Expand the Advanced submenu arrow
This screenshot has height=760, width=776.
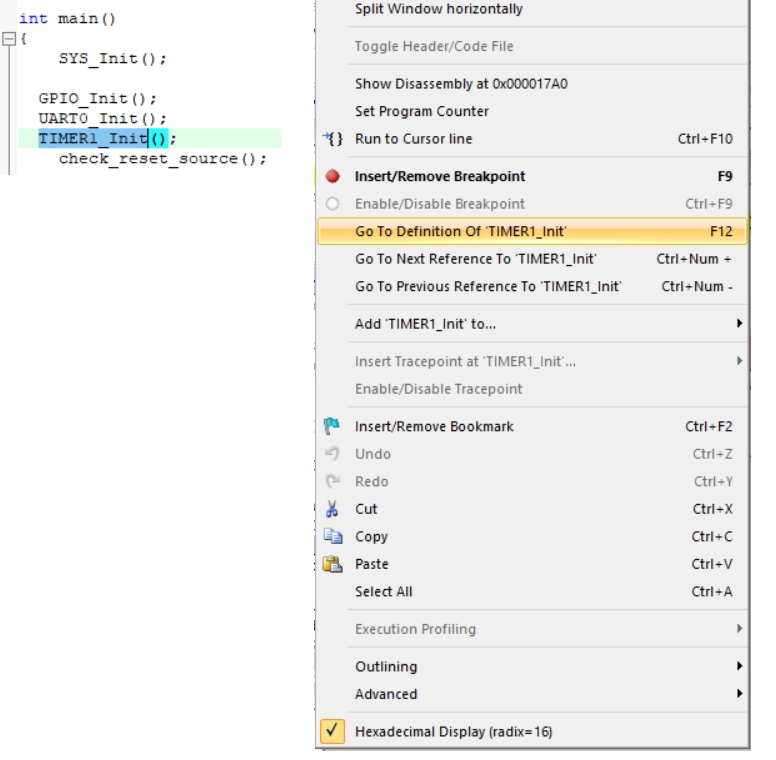[x=739, y=694]
